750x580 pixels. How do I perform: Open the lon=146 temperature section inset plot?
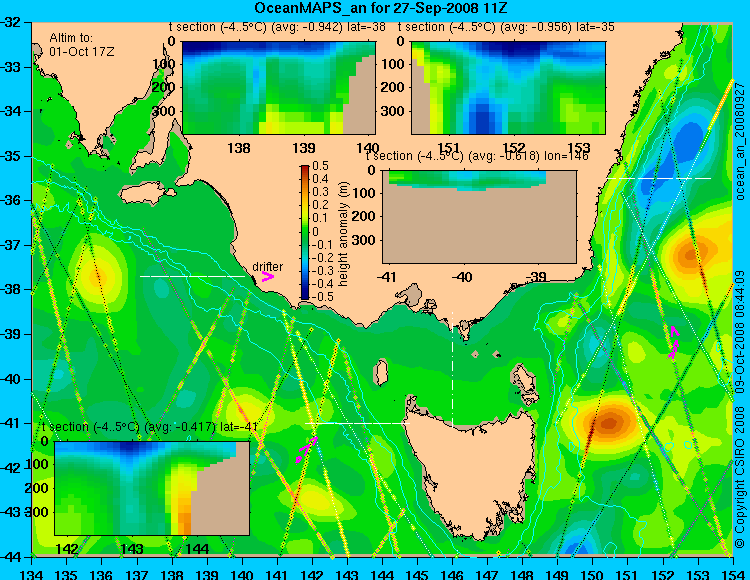coord(479,216)
